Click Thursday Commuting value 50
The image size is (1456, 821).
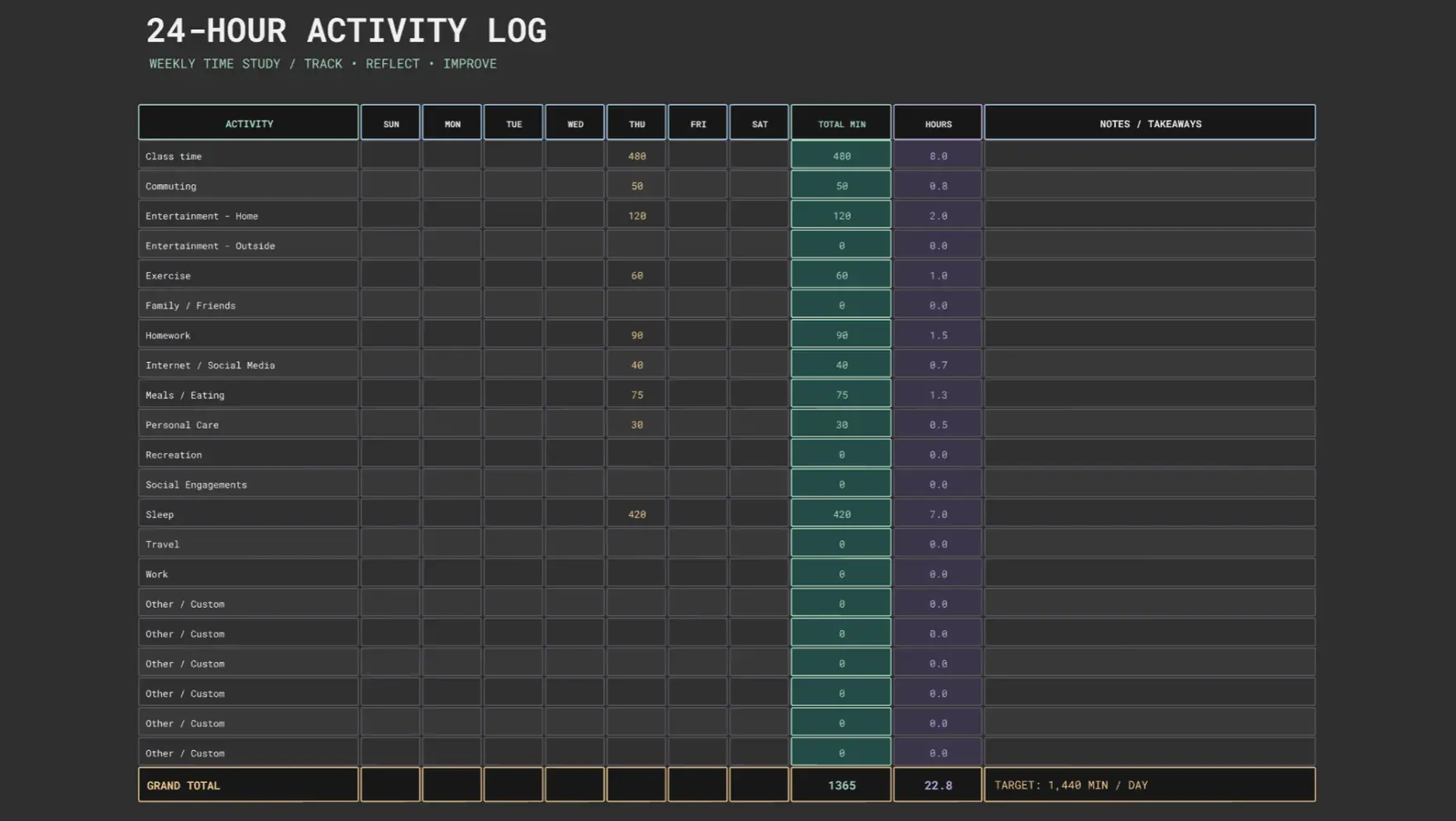pos(636,185)
